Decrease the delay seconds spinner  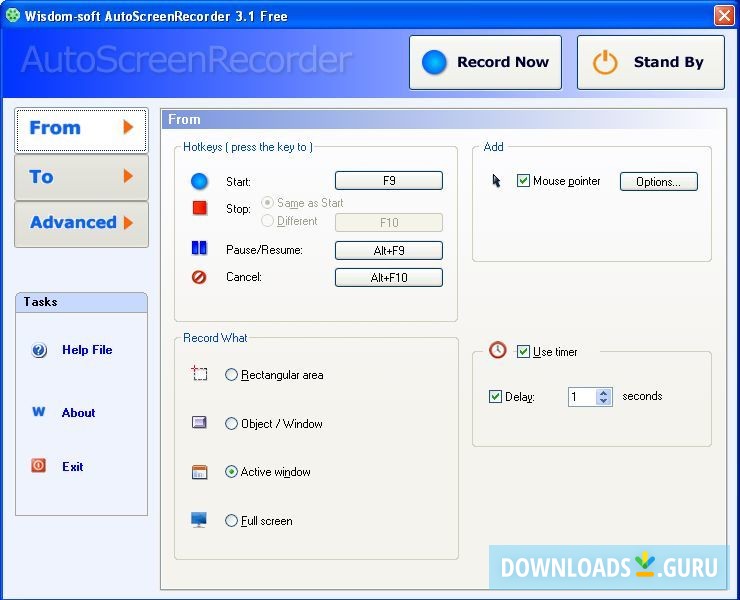point(604,401)
